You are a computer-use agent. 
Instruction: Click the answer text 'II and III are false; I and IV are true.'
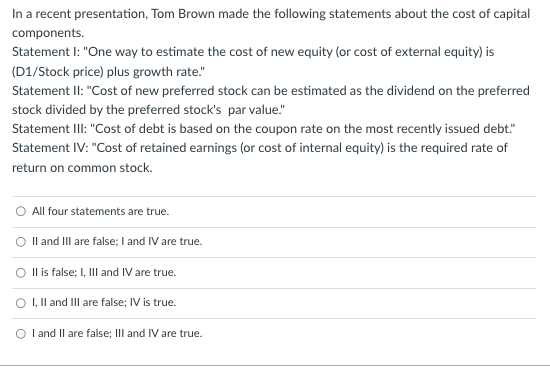117,241
